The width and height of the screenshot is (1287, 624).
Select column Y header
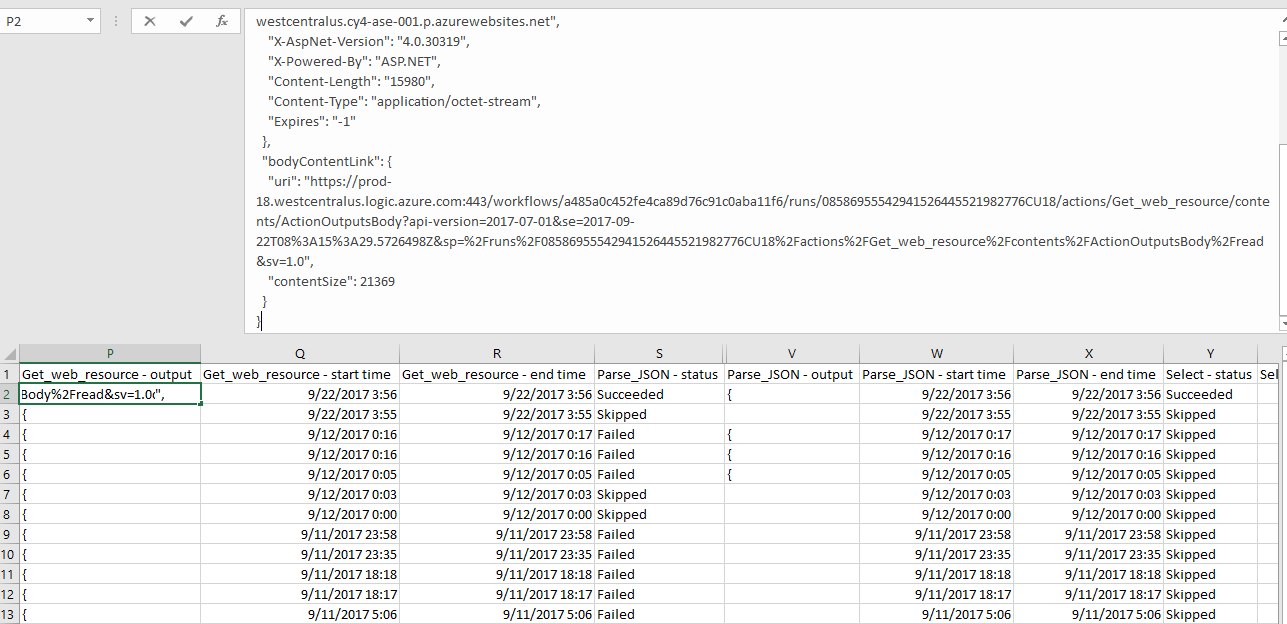pos(1210,354)
